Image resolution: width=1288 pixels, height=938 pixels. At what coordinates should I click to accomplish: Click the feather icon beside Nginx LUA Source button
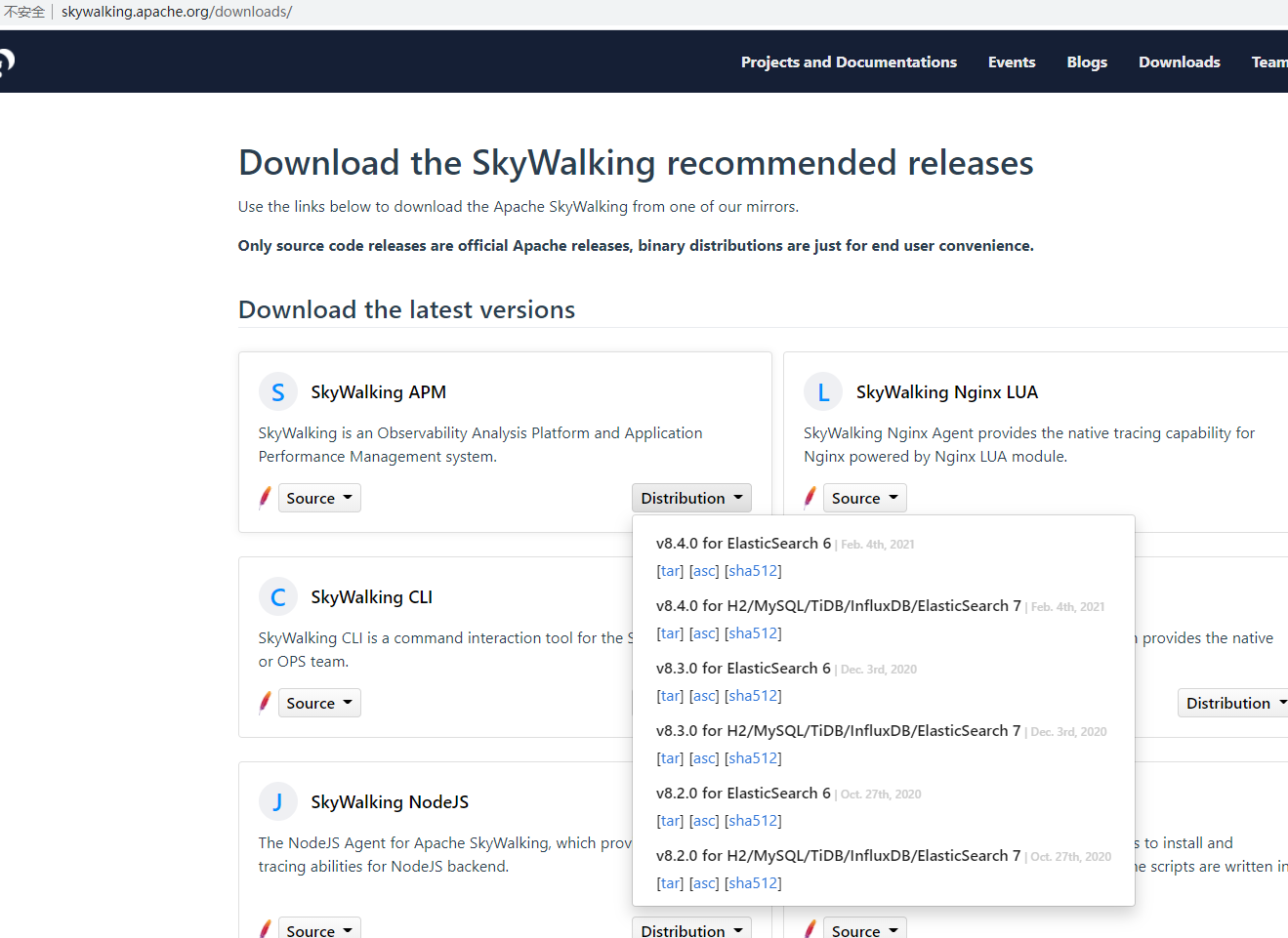(810, 497)
